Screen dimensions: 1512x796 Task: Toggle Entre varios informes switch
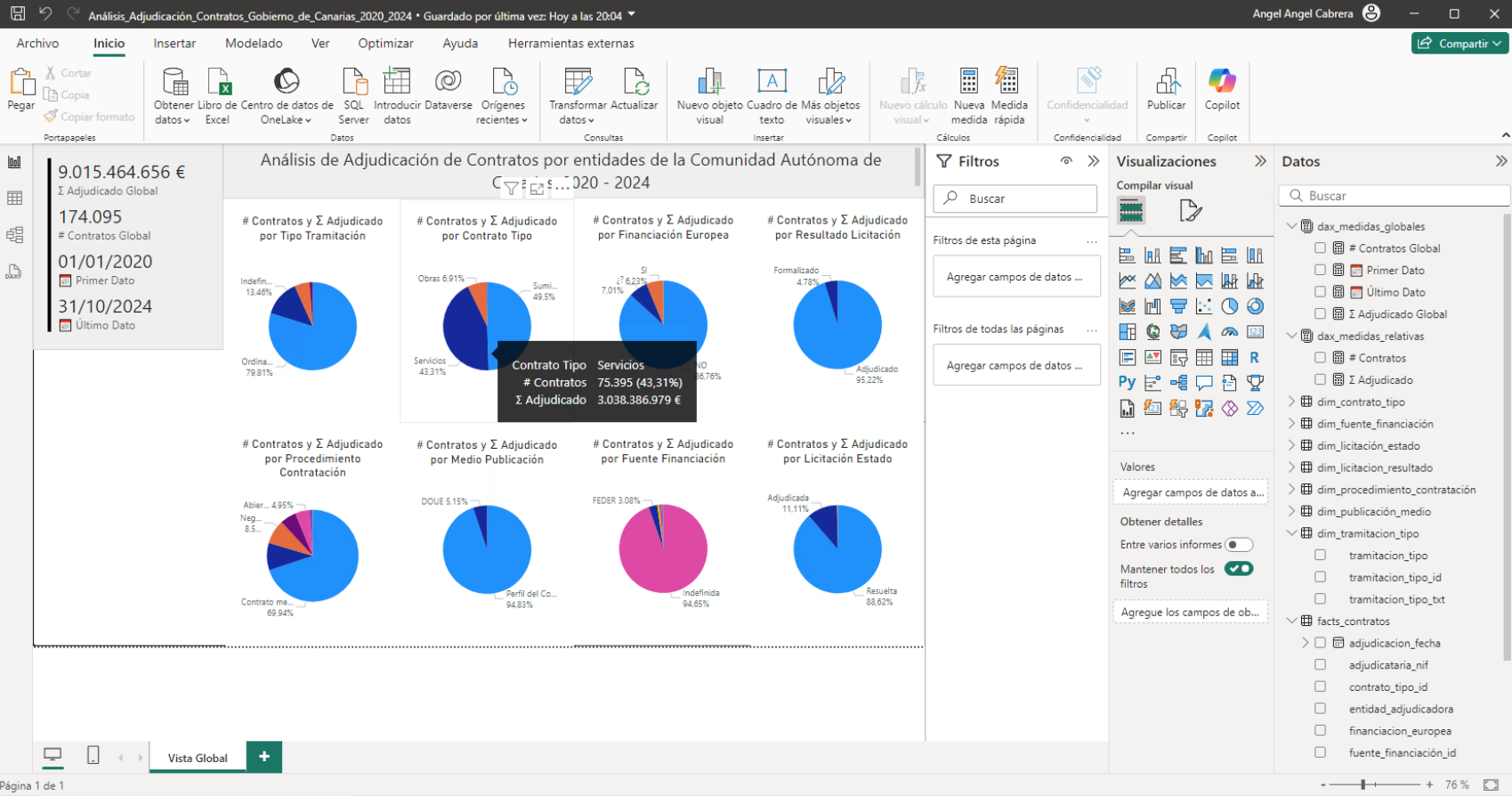pyautogui.click(x=1238, y=544)
